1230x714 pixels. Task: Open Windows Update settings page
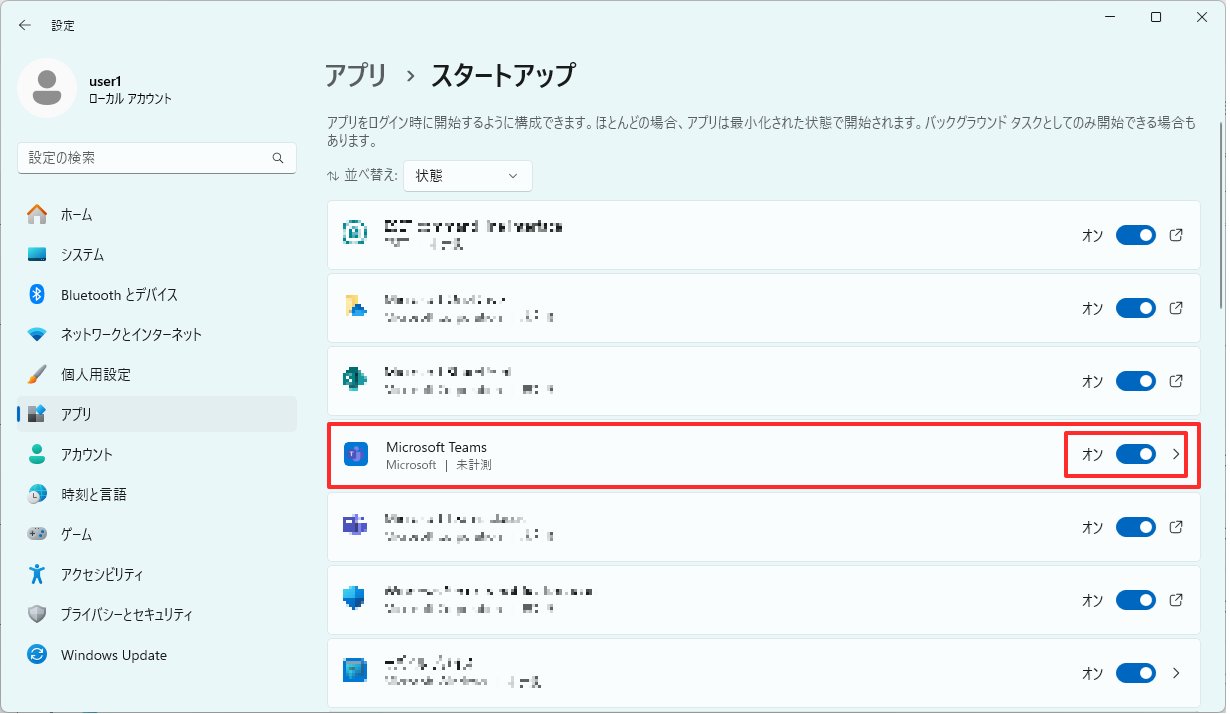click(x=157, y=655)
